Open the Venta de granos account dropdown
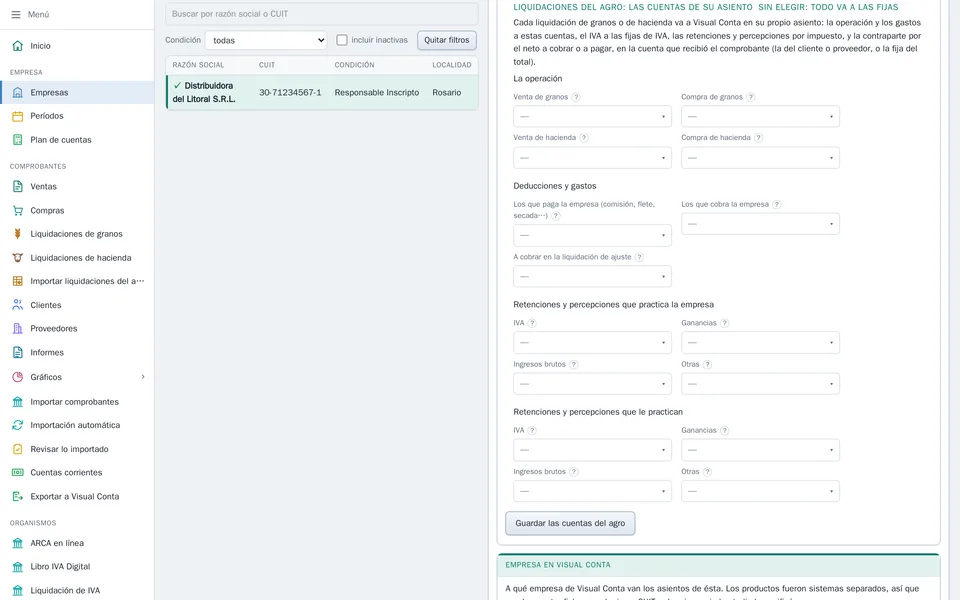Image resolution: width=960 pixels, height=600 pixels. point(592,116)
